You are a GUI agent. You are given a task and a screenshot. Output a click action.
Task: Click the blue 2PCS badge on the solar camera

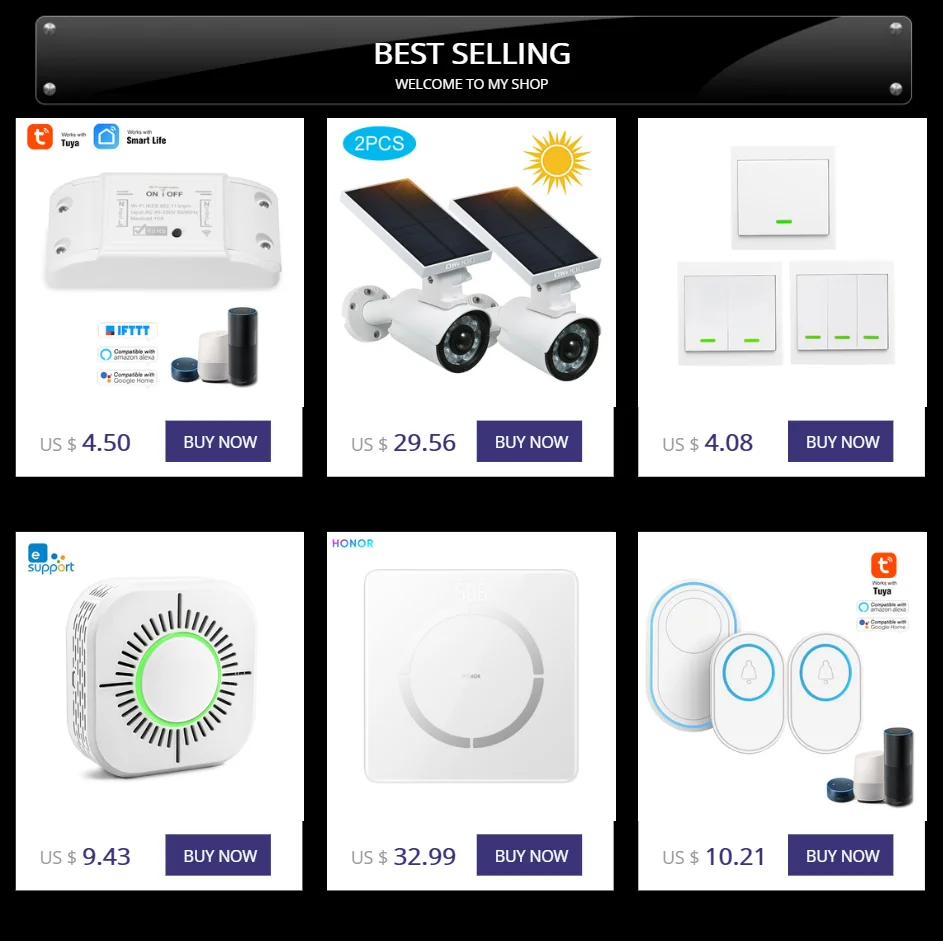coord(379,144)
